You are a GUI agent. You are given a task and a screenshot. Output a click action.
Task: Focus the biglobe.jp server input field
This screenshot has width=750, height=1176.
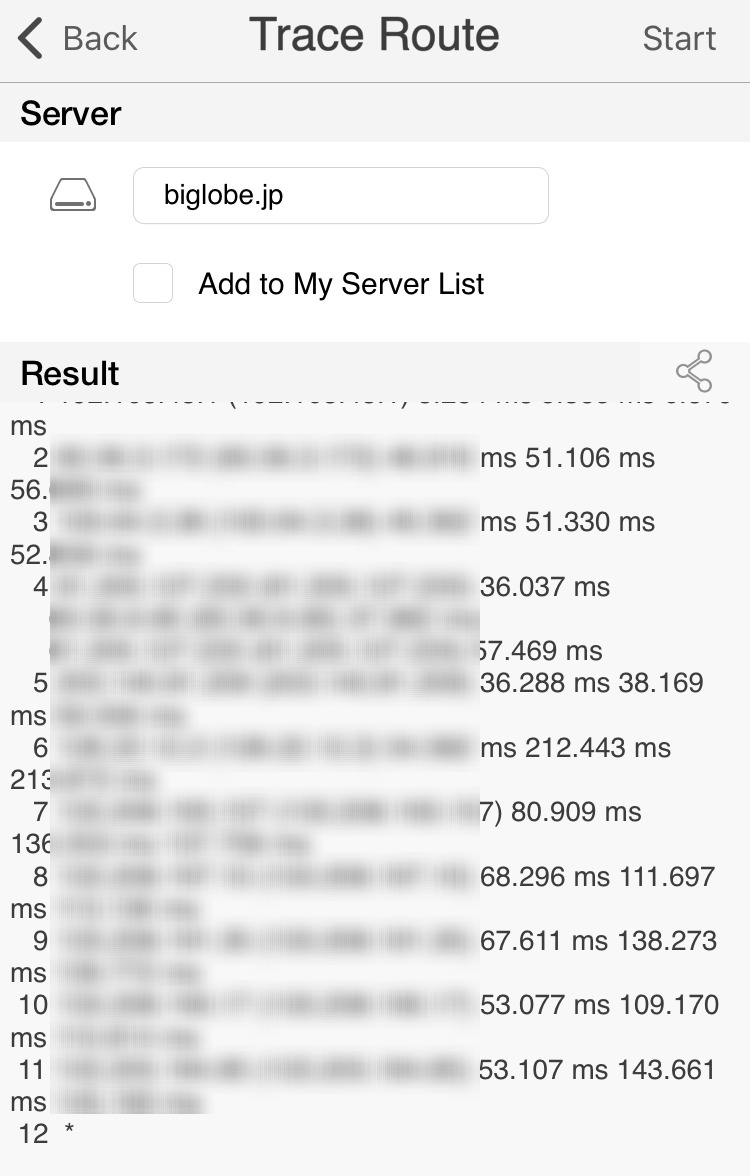click(x=340, y=196)
